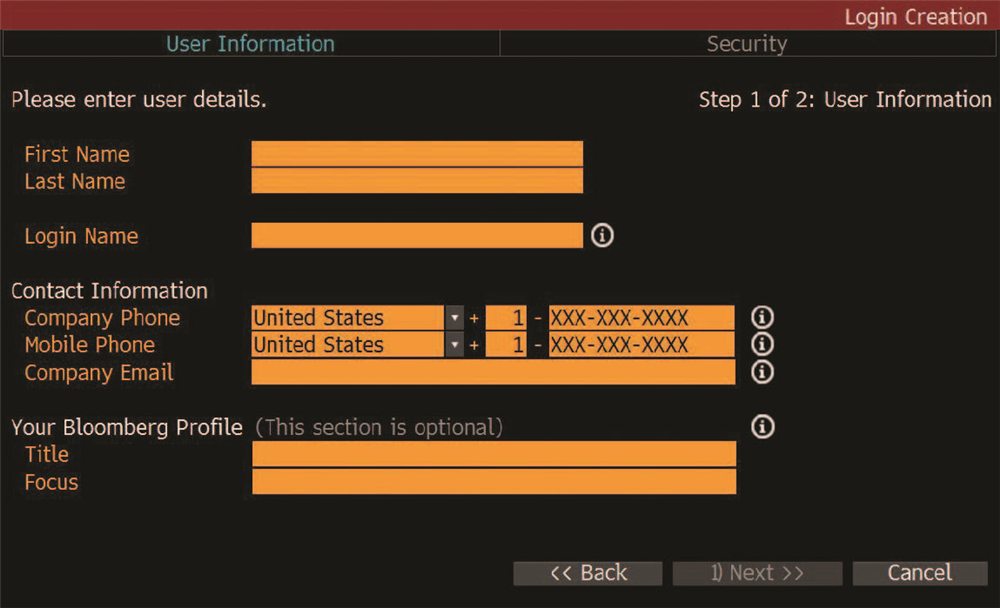Click the Mobile Phone country code field
The height and width of the screenshot is (608, 1000).
coord(506,345)
